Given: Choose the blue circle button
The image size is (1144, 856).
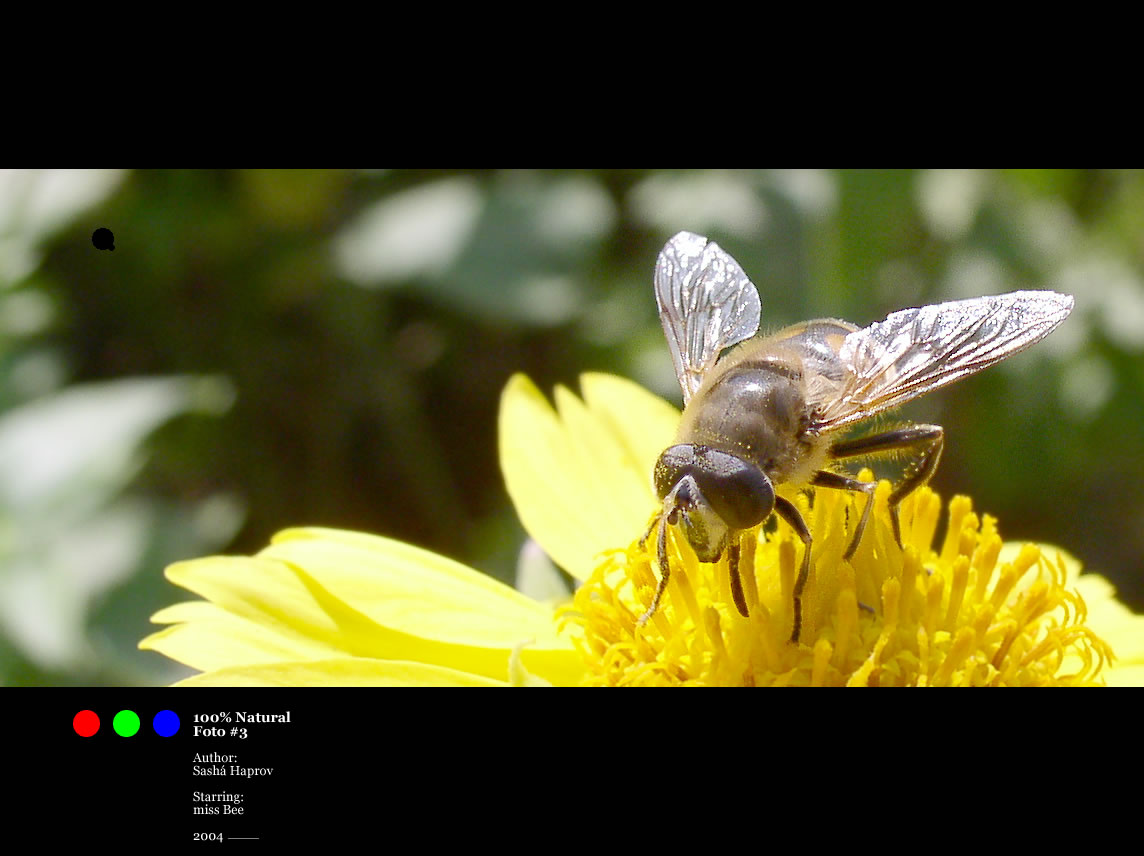Looking at the screenshot, I should (x=166, y=723).
